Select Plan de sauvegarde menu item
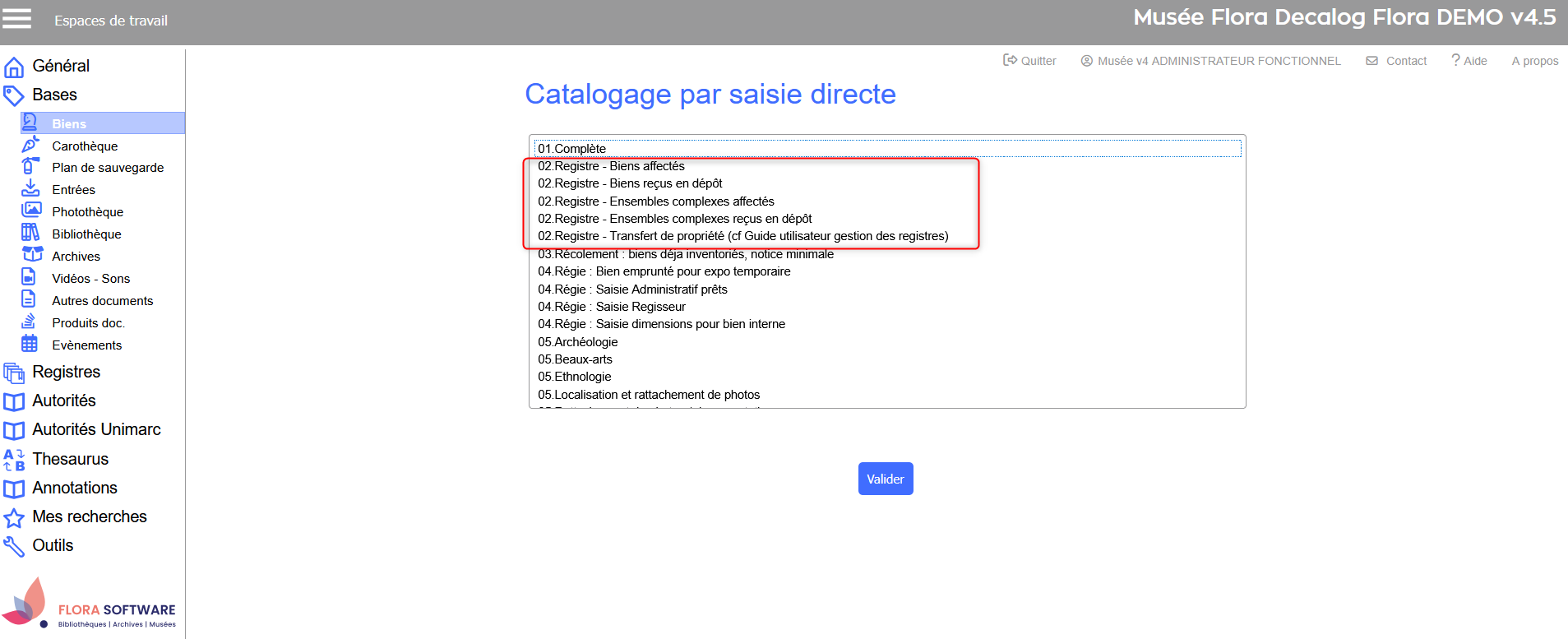Screen dimensions: 1568x639 [108, 167]
